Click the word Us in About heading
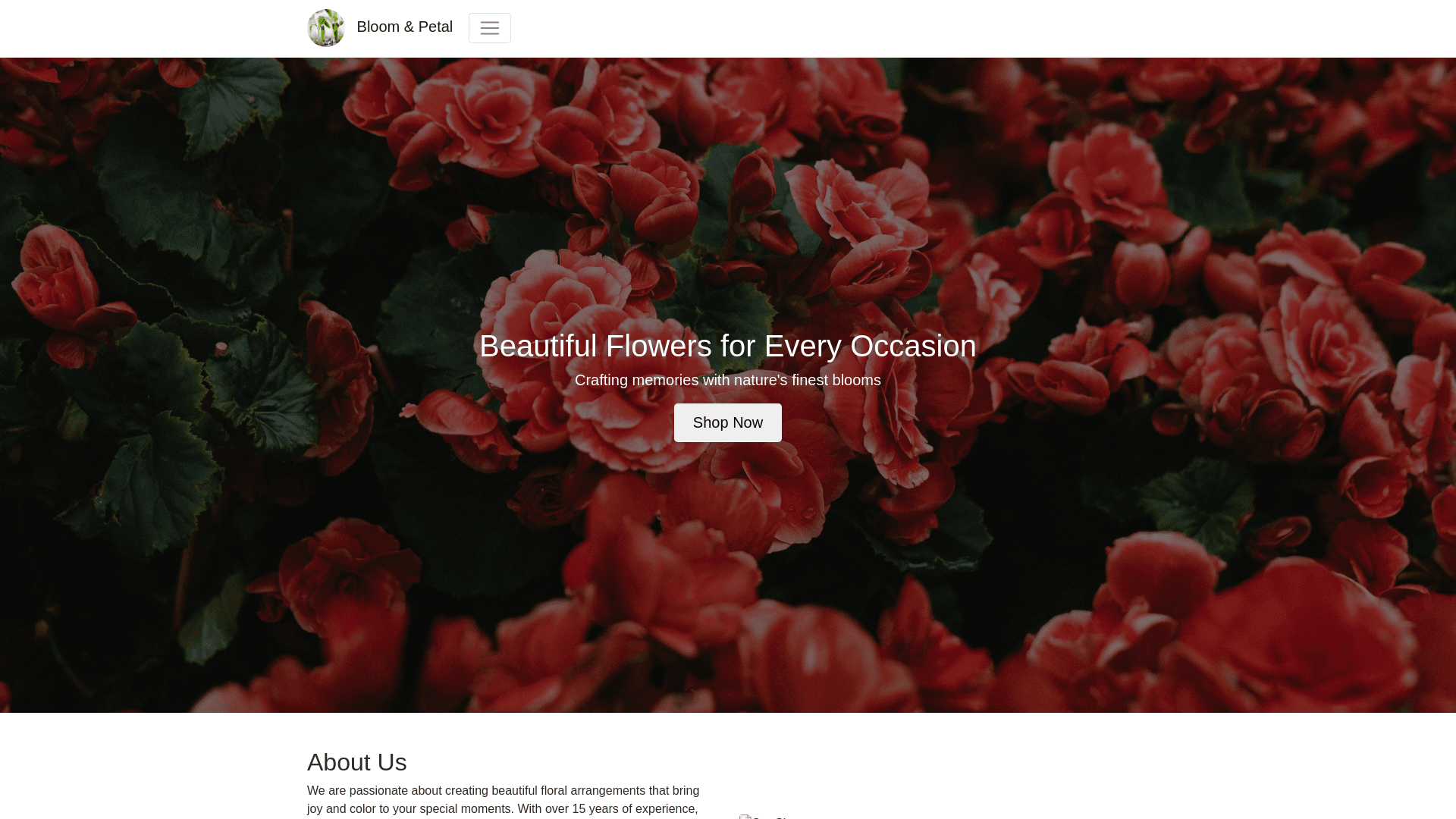This screenshot has width=1456, height=819. point(391,762)
